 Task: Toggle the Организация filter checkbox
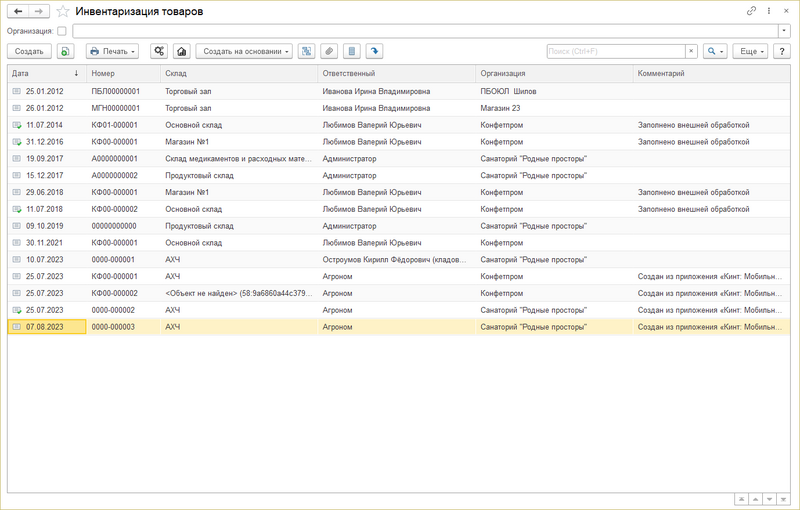coord(62,31)
